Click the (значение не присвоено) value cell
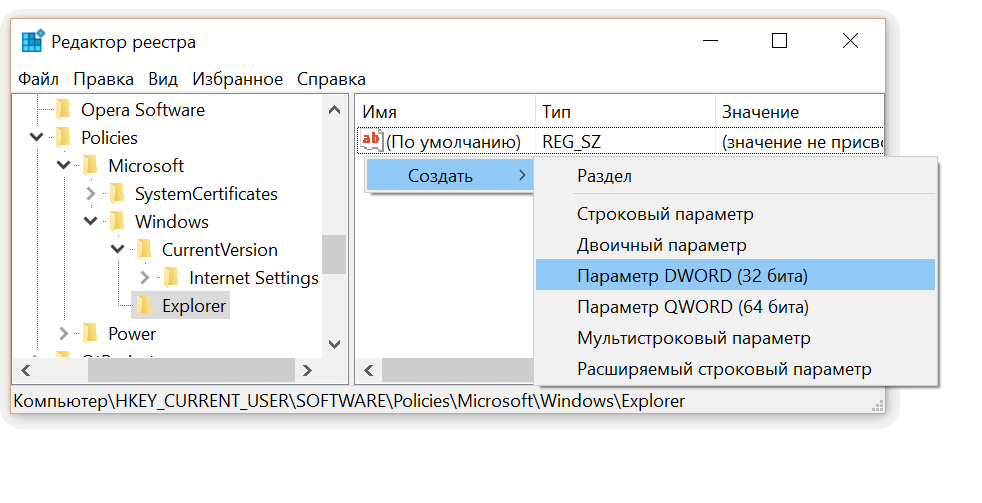982x503 pixels. coord(802,142)
